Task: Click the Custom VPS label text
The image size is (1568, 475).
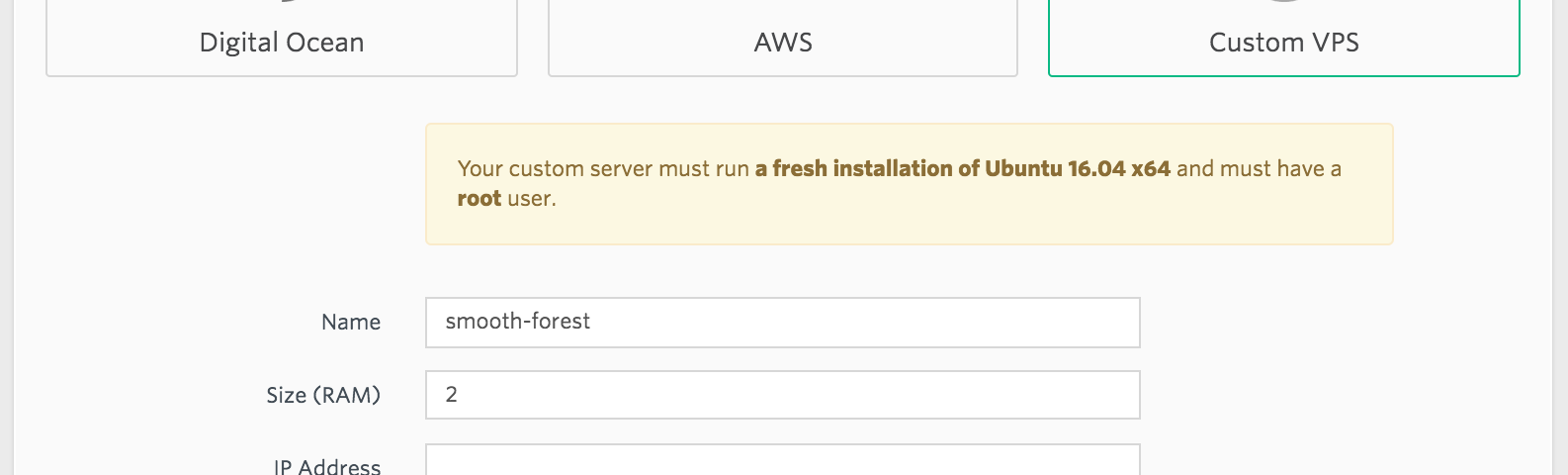Action: [x=1284, y=43]
